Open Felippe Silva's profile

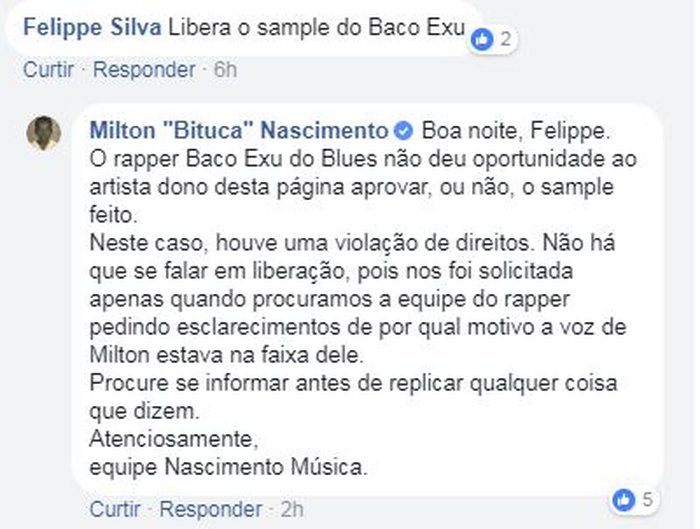[92, 28]
